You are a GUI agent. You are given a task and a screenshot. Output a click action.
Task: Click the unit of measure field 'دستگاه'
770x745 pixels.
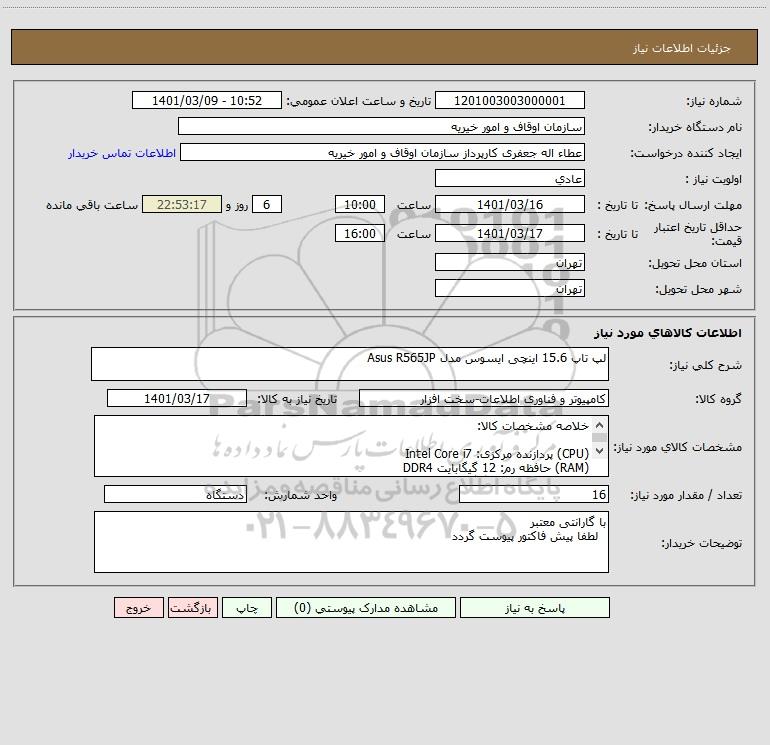tap(175, 494)
